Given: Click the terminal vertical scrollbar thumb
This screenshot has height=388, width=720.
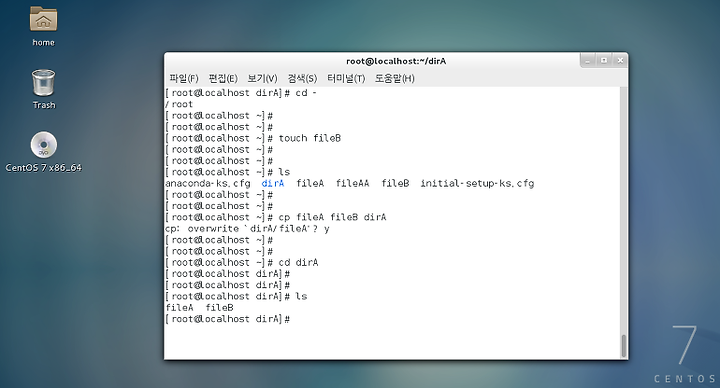Looking at the screenshot, I should point(624,346).
